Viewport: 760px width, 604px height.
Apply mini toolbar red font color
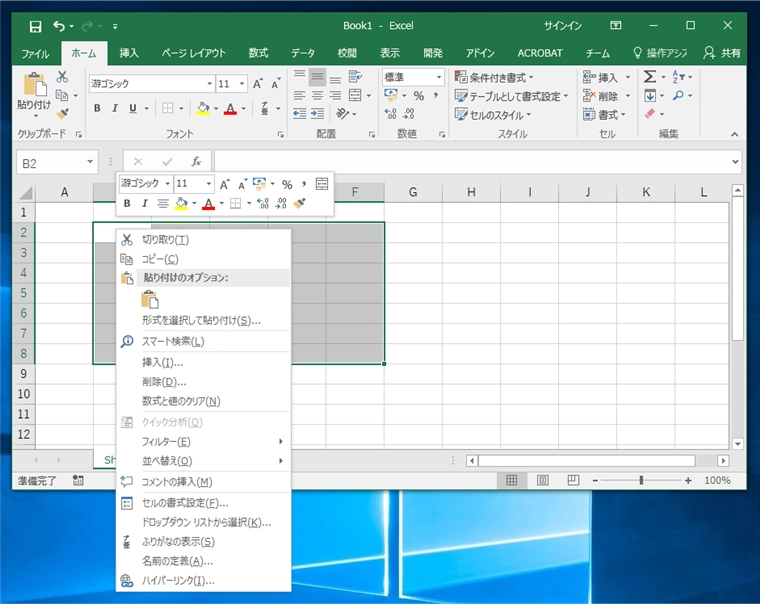208,204
